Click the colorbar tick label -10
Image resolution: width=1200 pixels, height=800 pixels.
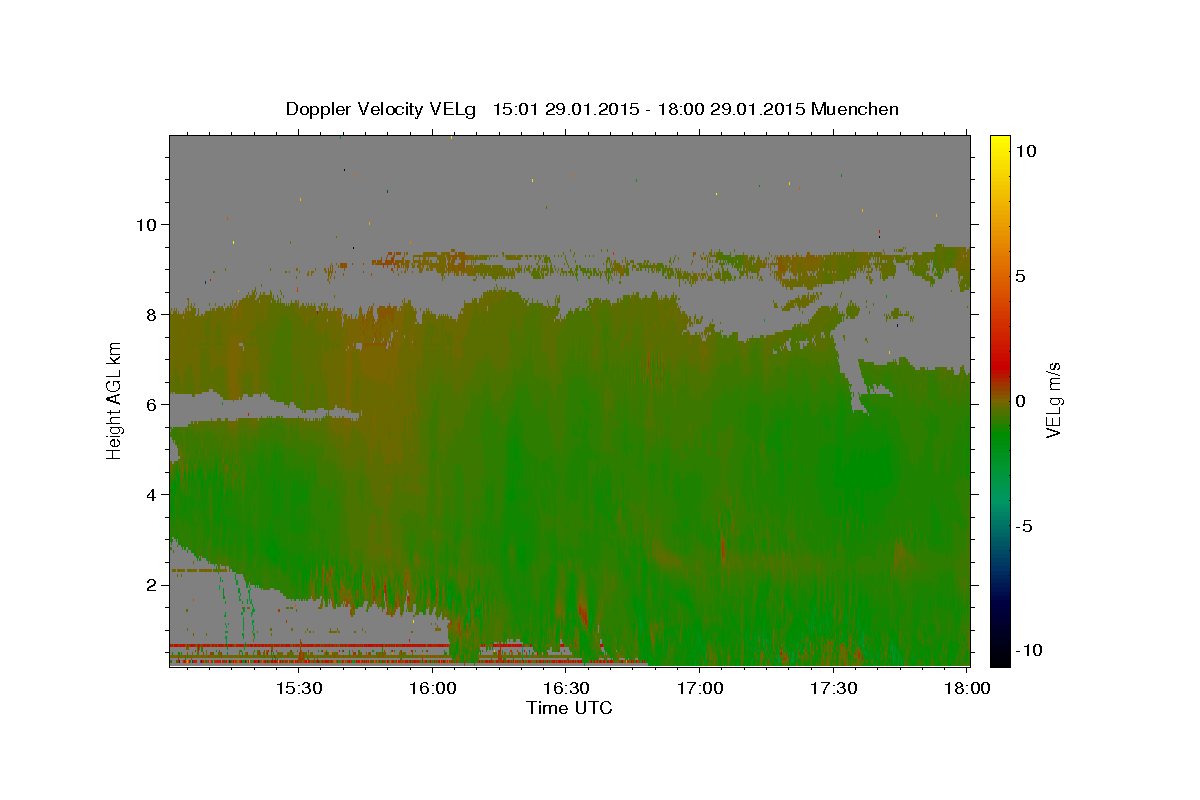pyautogui.click(x=1029, y=650)
